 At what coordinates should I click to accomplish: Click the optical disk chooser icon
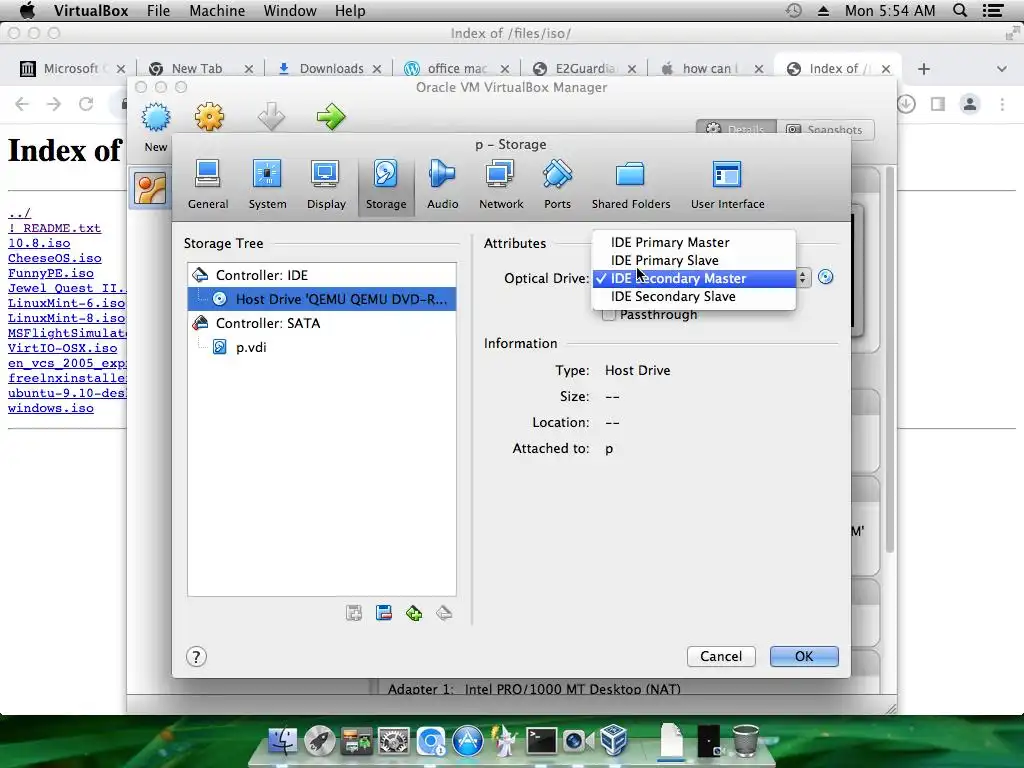[825, 277]
